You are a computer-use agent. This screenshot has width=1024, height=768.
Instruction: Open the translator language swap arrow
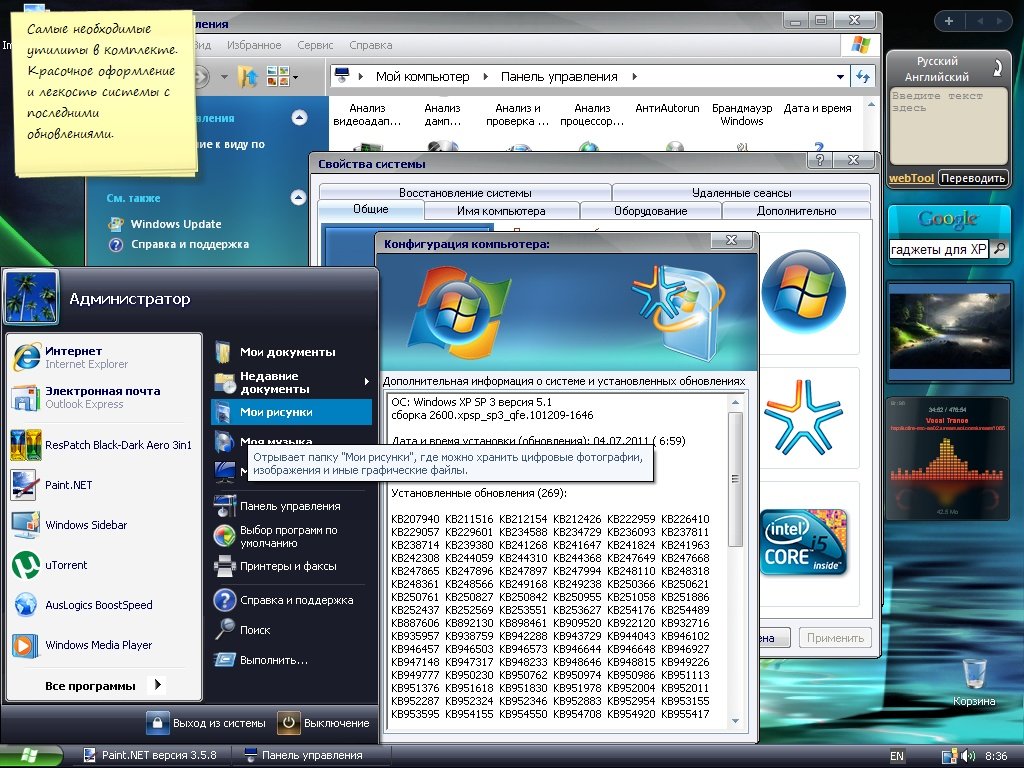pos(997,68)
